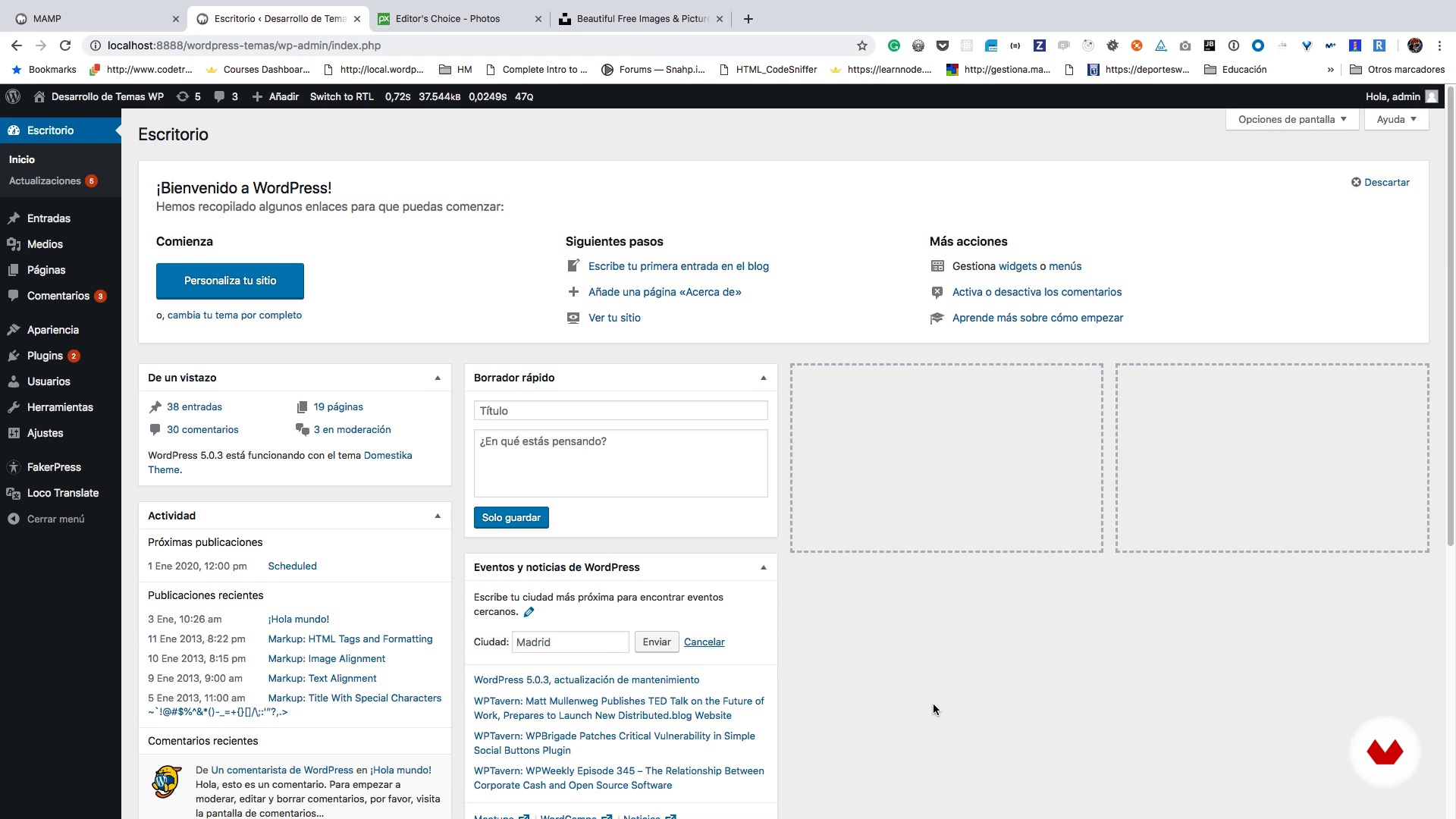Screen dimensions: 1456x819
Task: Open ¡Hola mundo! recent post
Action: point(298,620)
